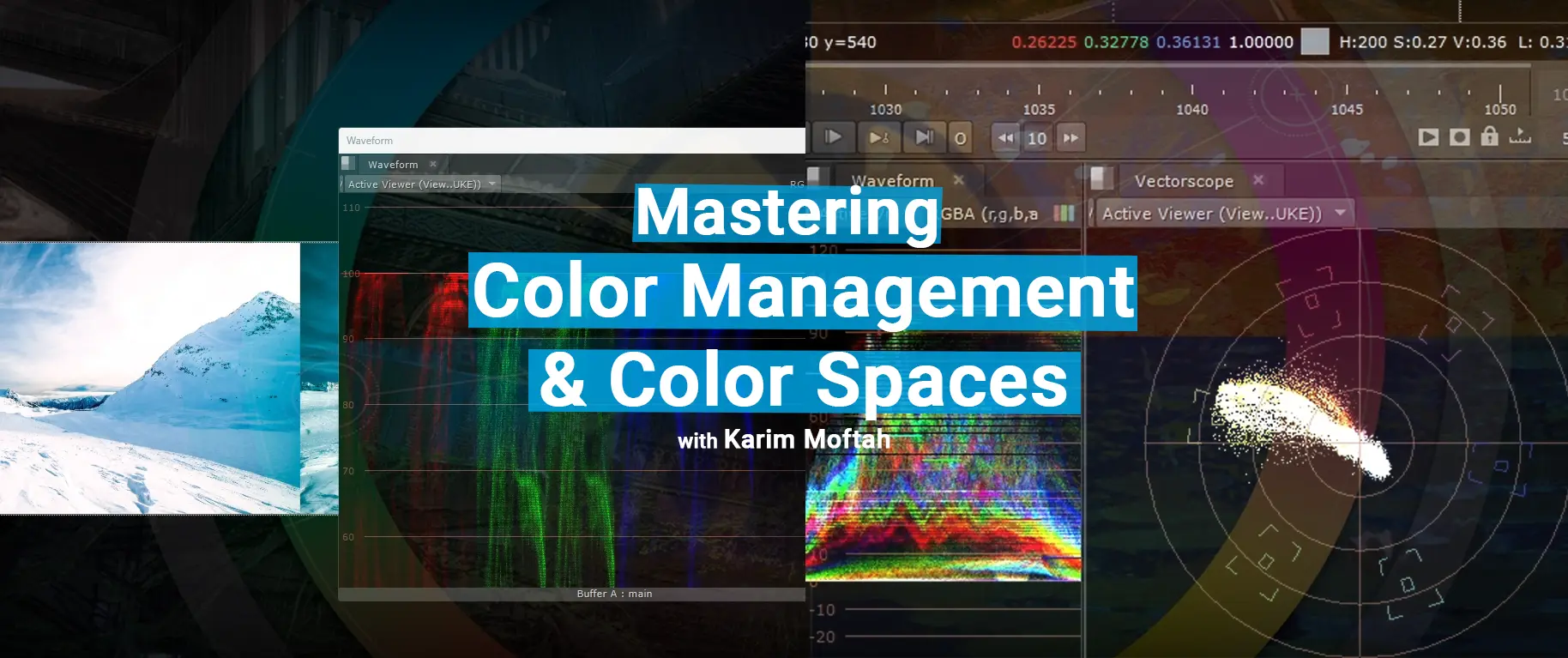Click the sampled gray color swatch
This screenshot has width=1568, height=658.
click(1314, 41)
